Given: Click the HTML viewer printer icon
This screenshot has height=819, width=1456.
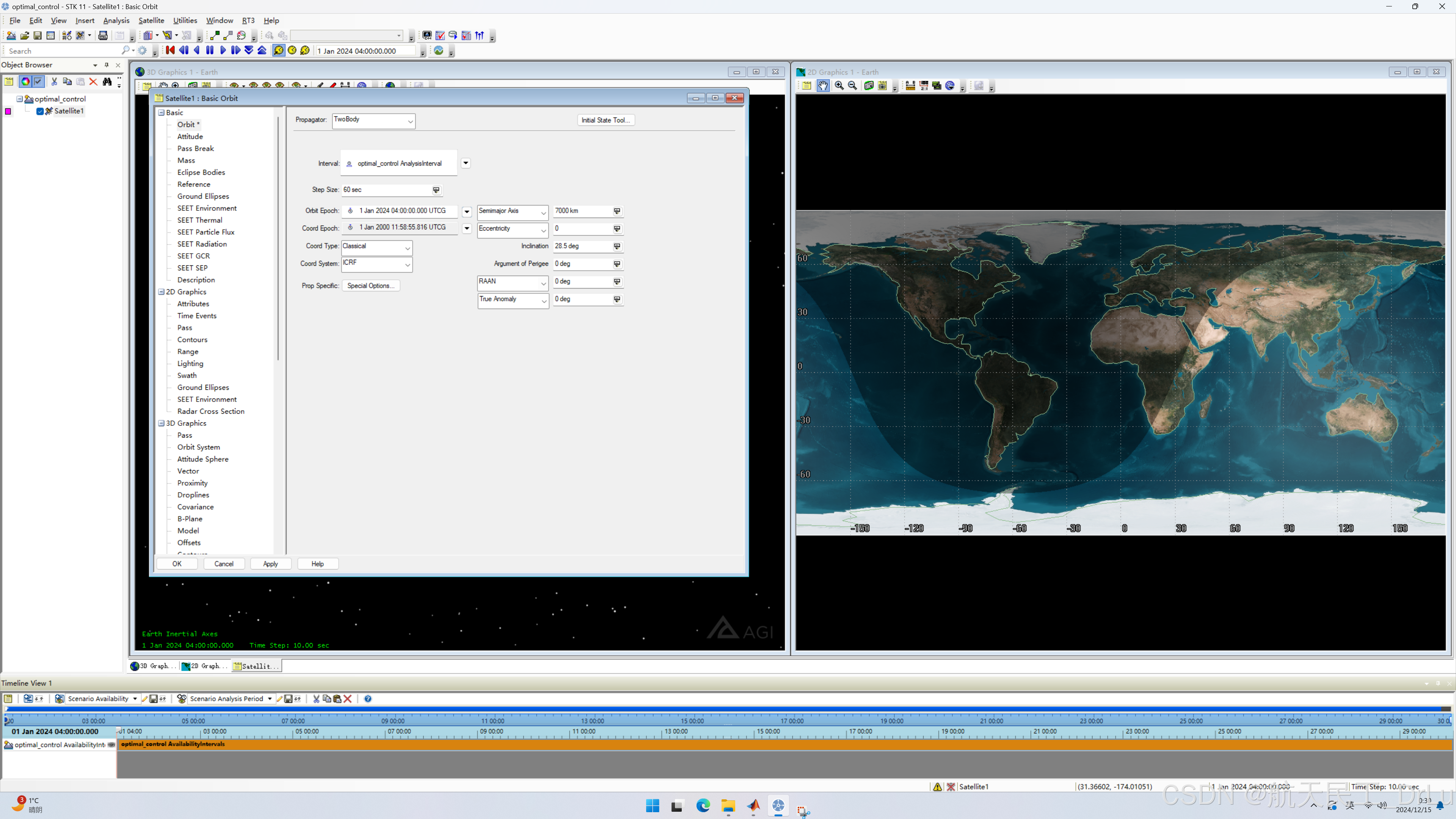Looking at the screenshot, I should point(103,36).
